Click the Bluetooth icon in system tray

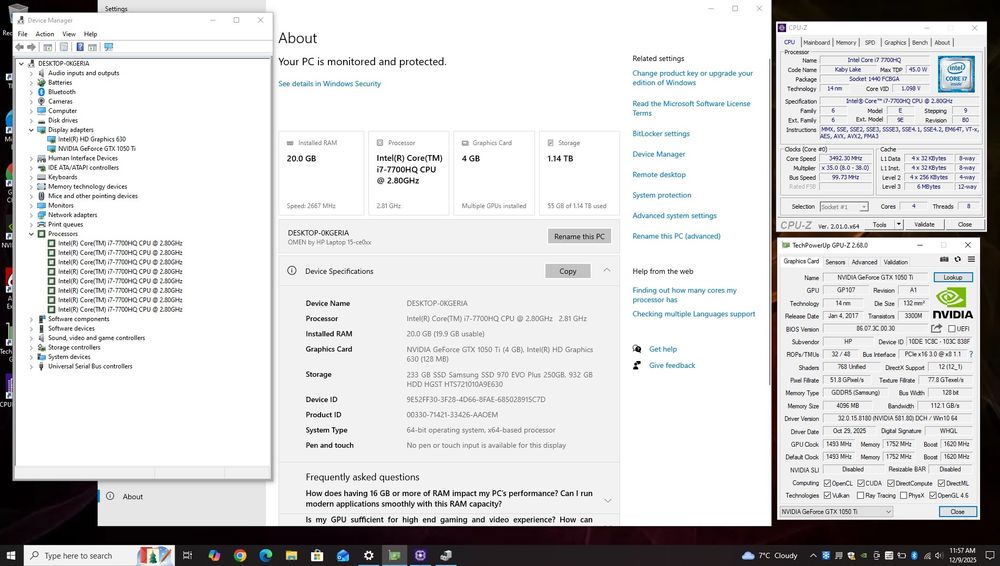coord(914,556)
